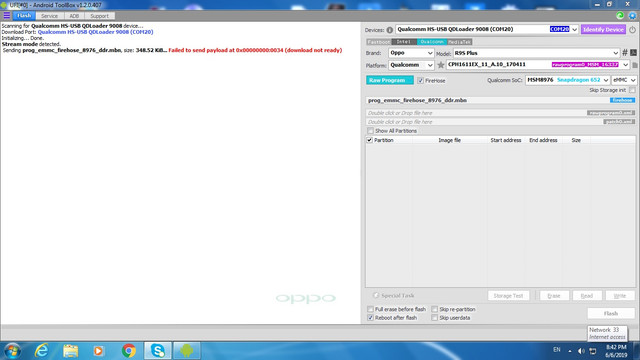Click the Size column header
This screenshot has height=360, width=640.
[x=576, y=140]
